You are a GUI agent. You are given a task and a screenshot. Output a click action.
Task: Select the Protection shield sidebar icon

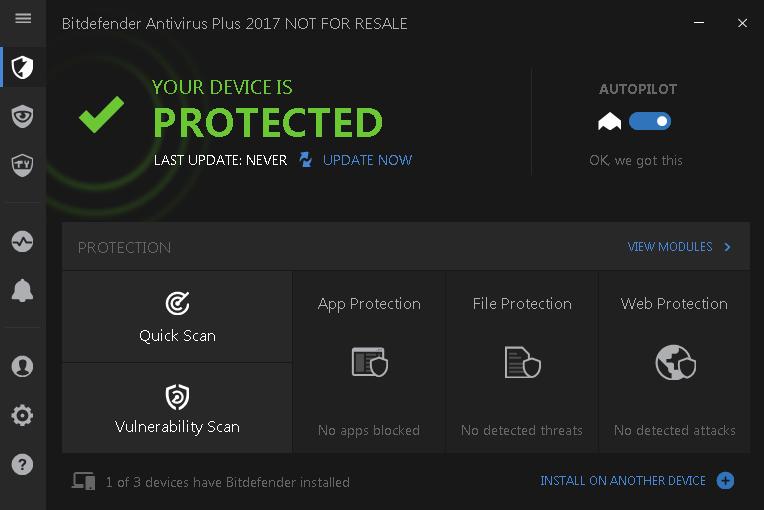(22, 67)
